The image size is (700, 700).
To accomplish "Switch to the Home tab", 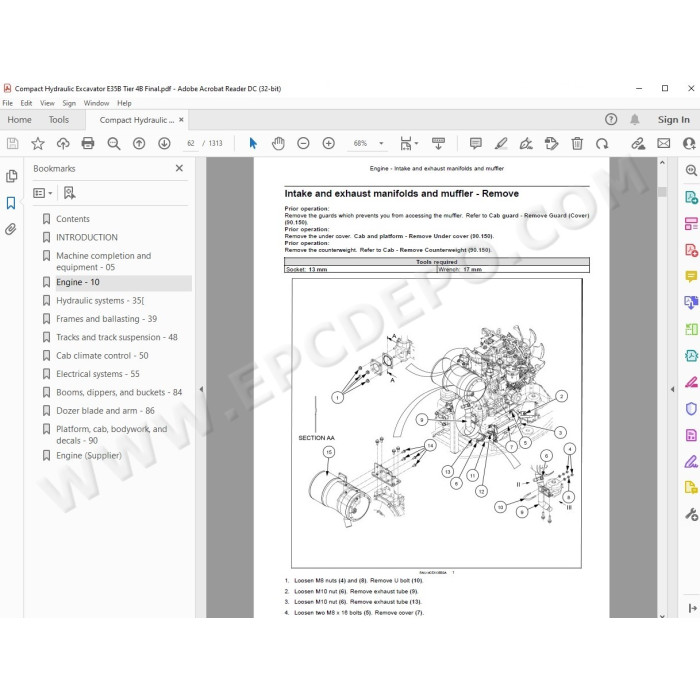I will click(20, 120).
